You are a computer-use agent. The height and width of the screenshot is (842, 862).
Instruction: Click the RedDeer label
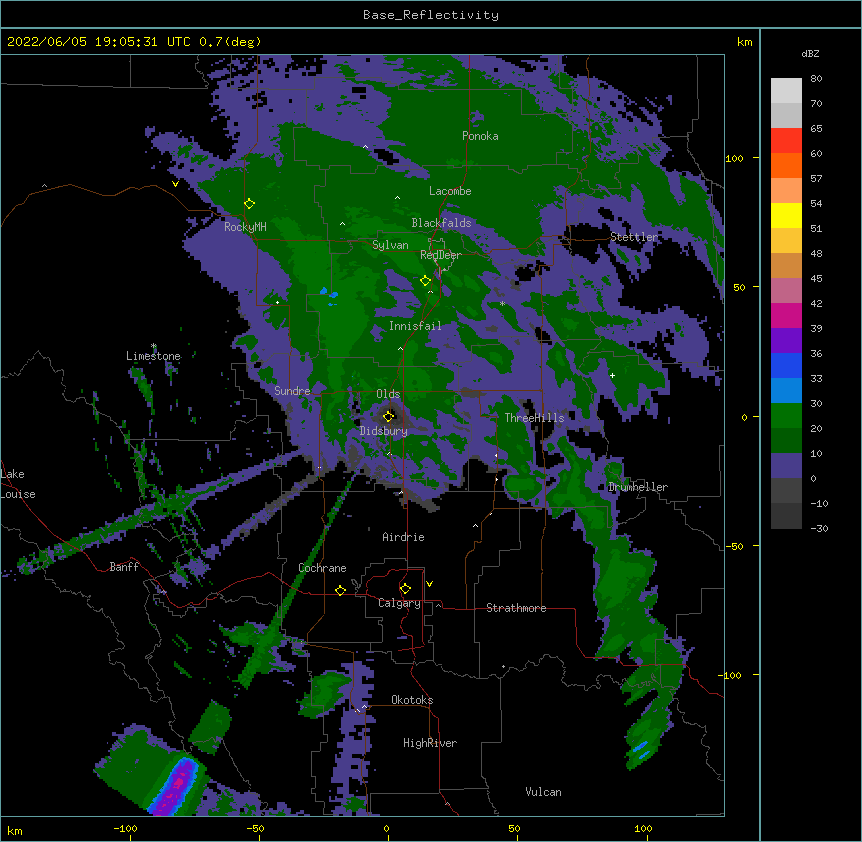click(x=441, y=255)
